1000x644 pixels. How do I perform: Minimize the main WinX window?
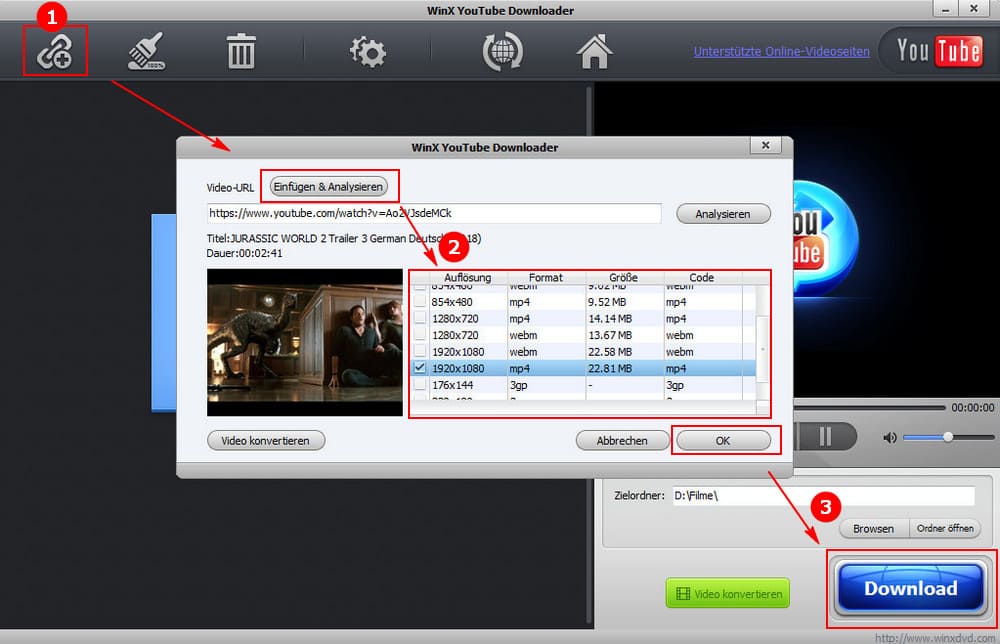(946, 9)
